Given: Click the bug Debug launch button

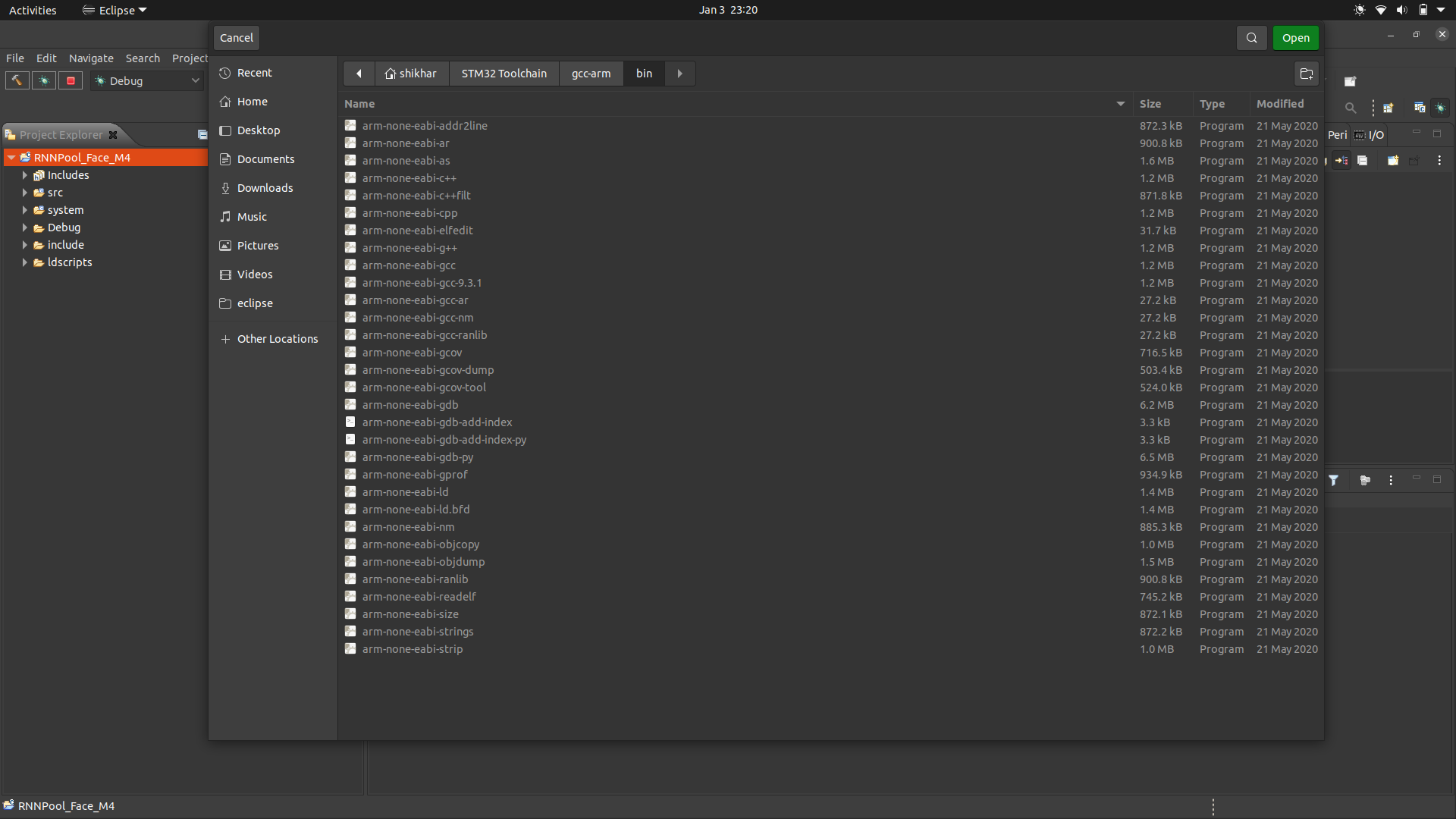Looking at the screenshot, I should coord(44,80).
